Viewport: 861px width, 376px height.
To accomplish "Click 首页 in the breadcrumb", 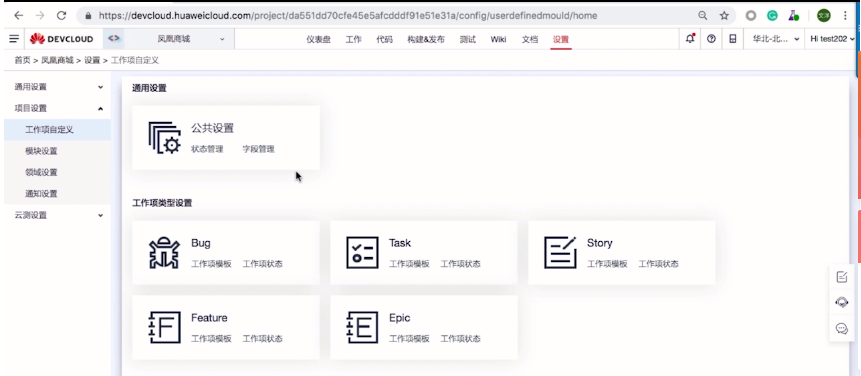I will 23,60.
